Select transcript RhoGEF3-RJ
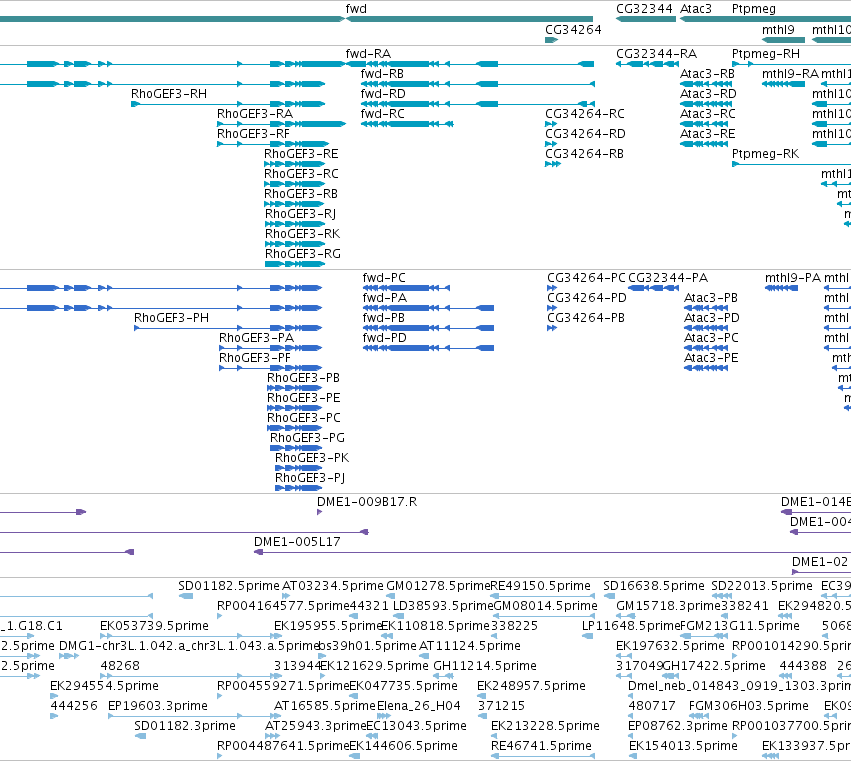This screenshot has height=761, width=851. tap(295, 225)
